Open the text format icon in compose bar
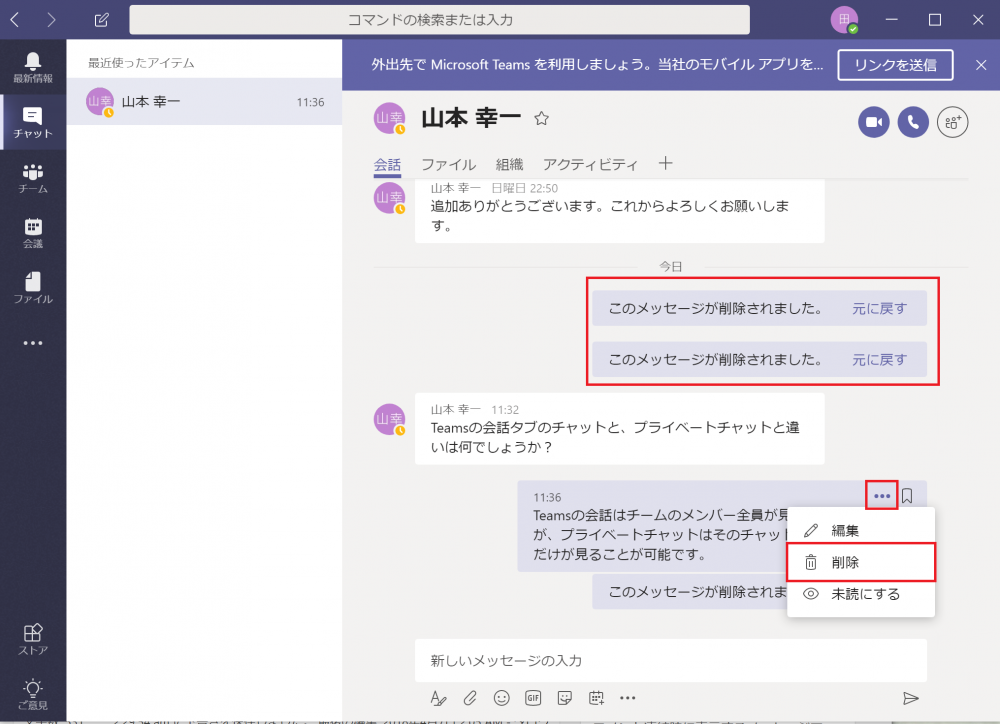This screenshot has height=724, width=1000. (438, 698)
